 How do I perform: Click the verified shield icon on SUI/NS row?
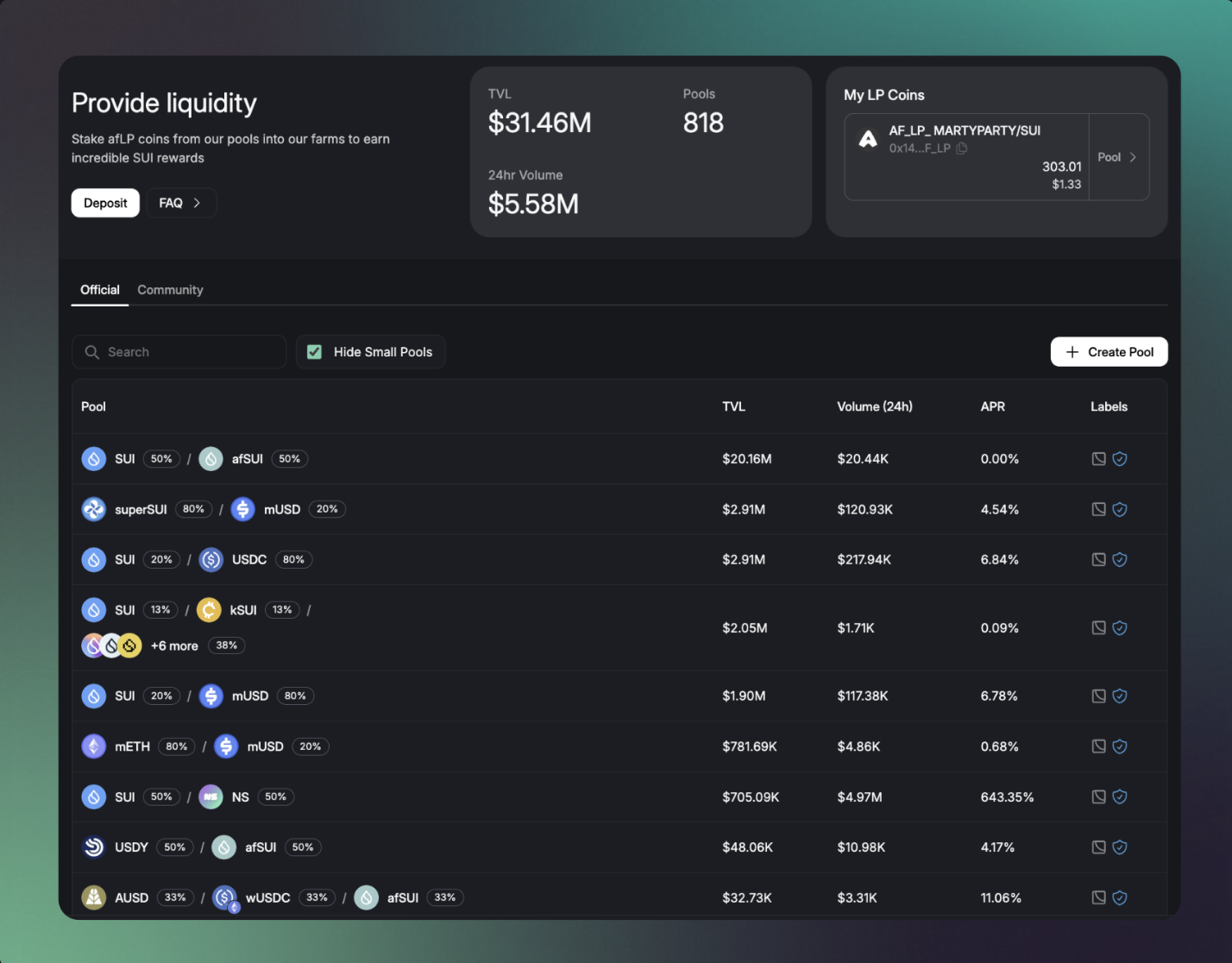click(1120, 797)
